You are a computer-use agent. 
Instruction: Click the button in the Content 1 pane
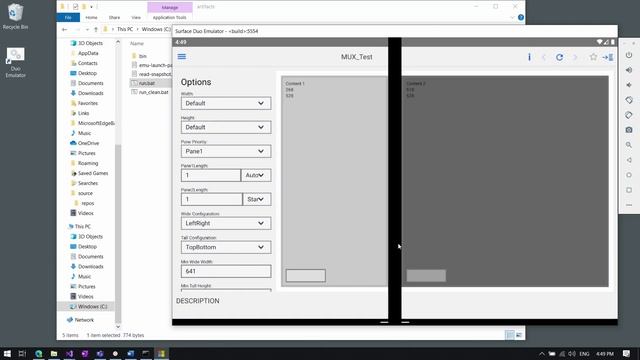[306, 276]
